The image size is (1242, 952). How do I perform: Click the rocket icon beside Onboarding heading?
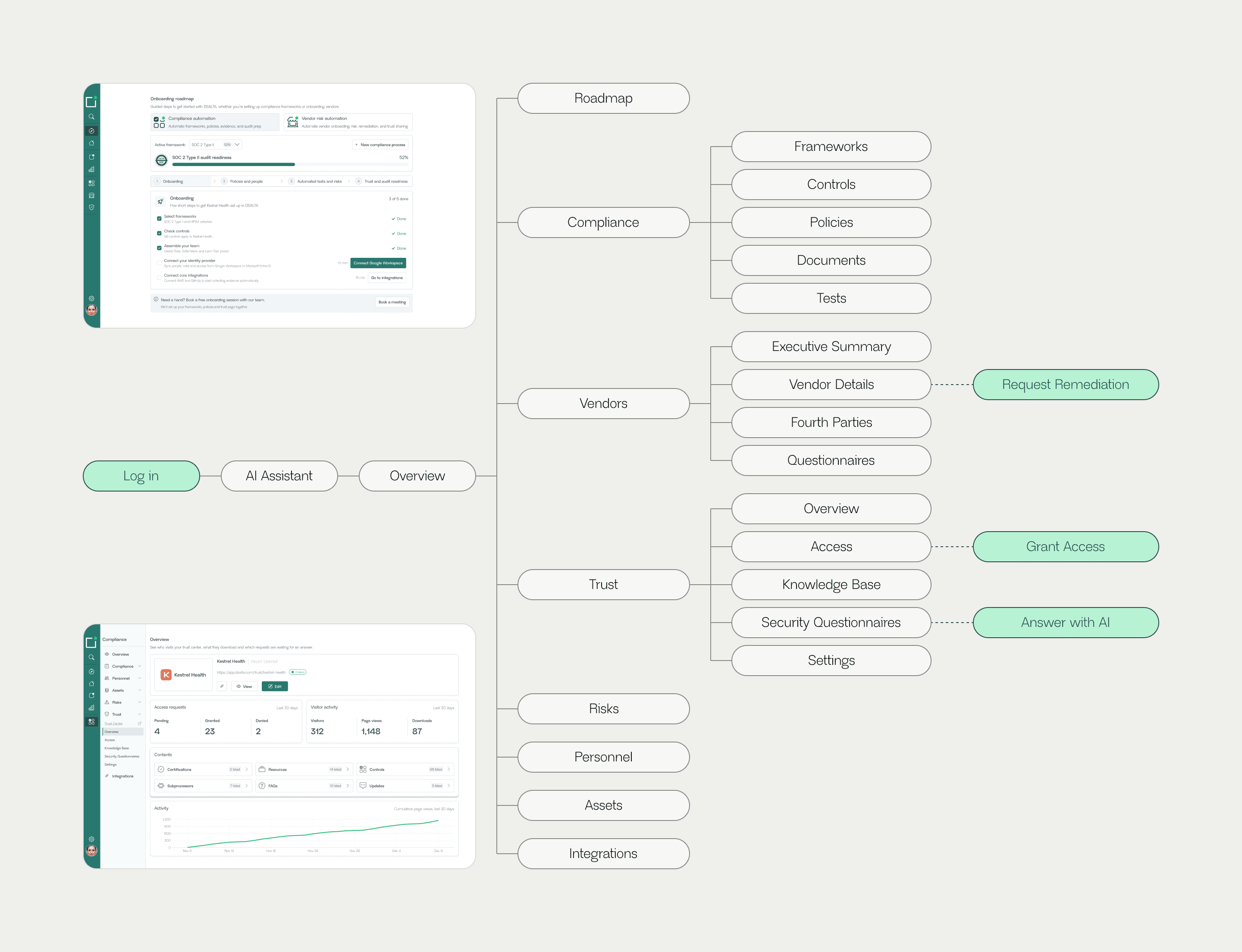pyautogui.click(x=160, y=201)
